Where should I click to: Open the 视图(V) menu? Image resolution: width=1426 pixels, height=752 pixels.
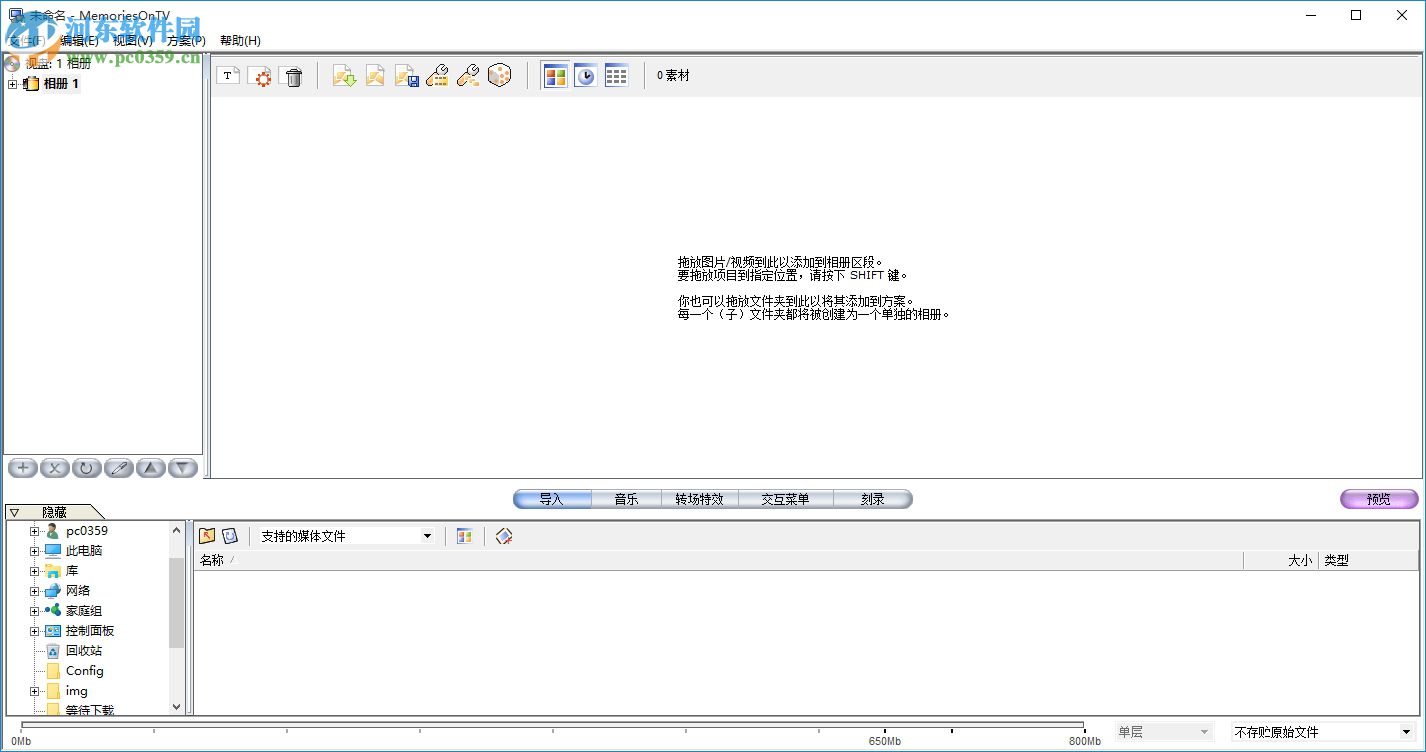pyautogui.click(x=133, y=41)
